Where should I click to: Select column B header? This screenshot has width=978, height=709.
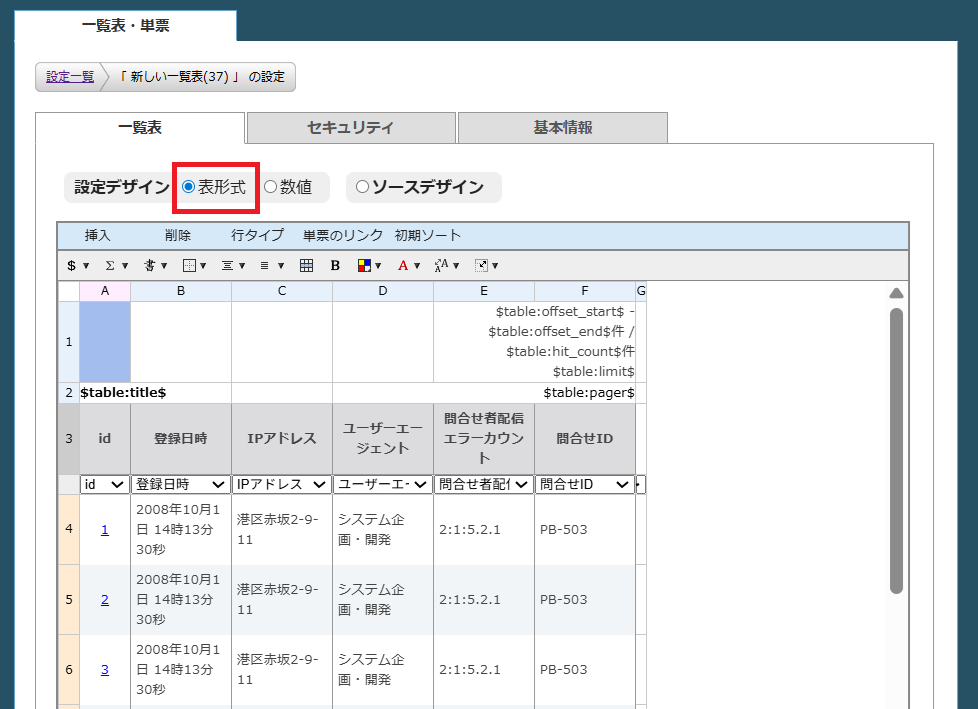coord(181,291)
